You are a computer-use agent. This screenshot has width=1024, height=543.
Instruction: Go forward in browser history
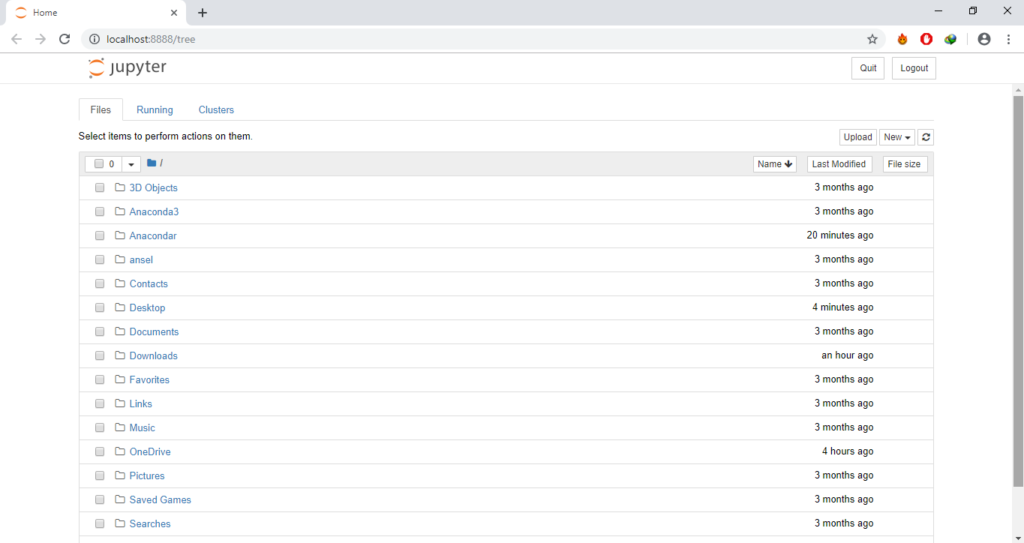click(x=40, y=39)
